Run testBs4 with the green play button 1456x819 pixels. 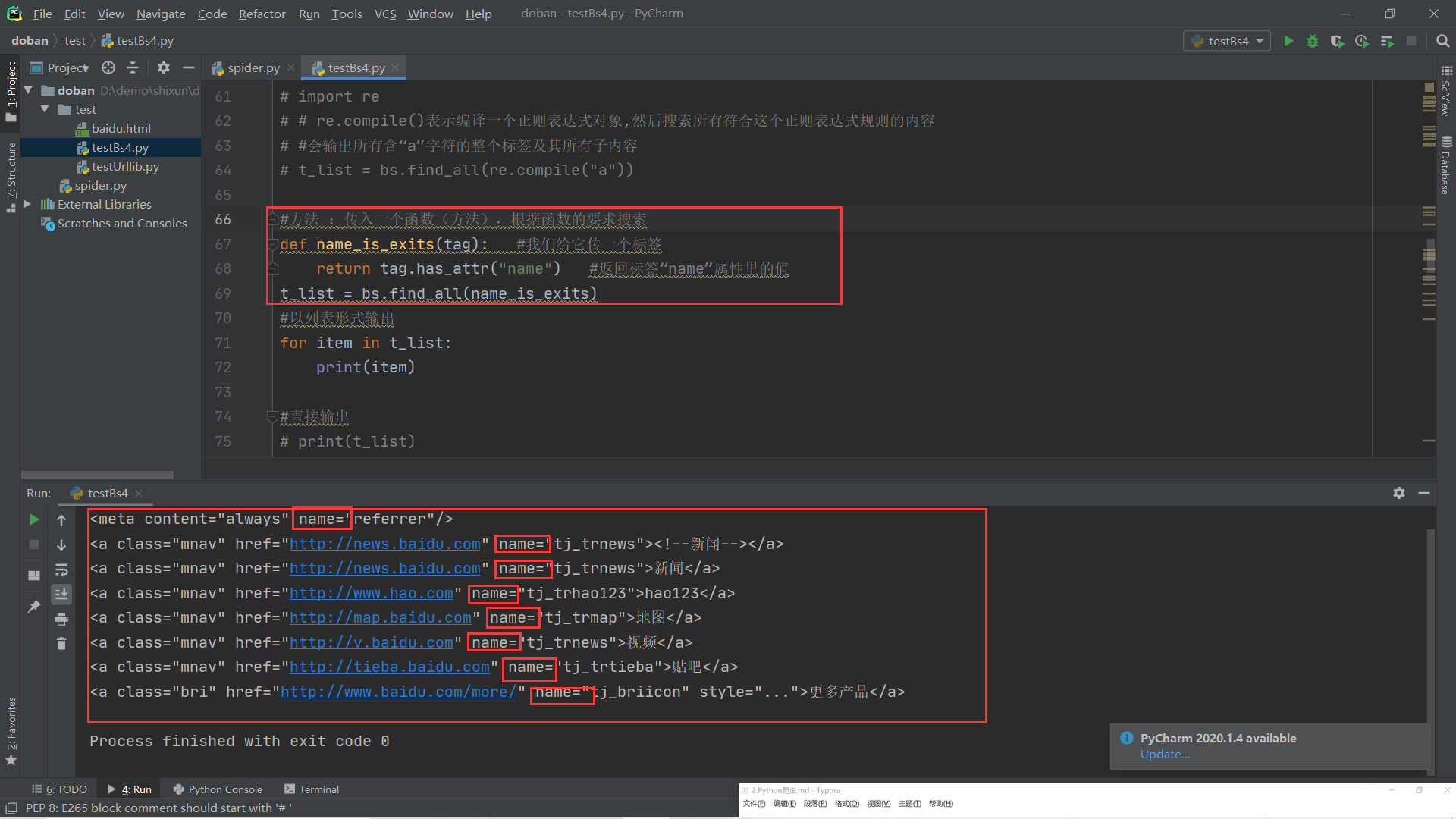coord(1288,41)
